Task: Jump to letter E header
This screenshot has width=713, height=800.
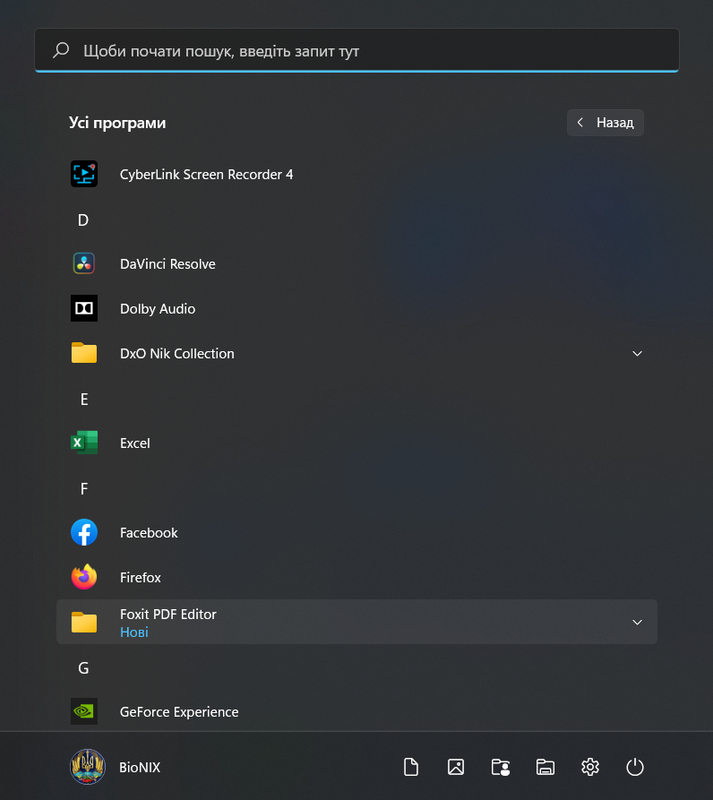Action: coord(84,399)
